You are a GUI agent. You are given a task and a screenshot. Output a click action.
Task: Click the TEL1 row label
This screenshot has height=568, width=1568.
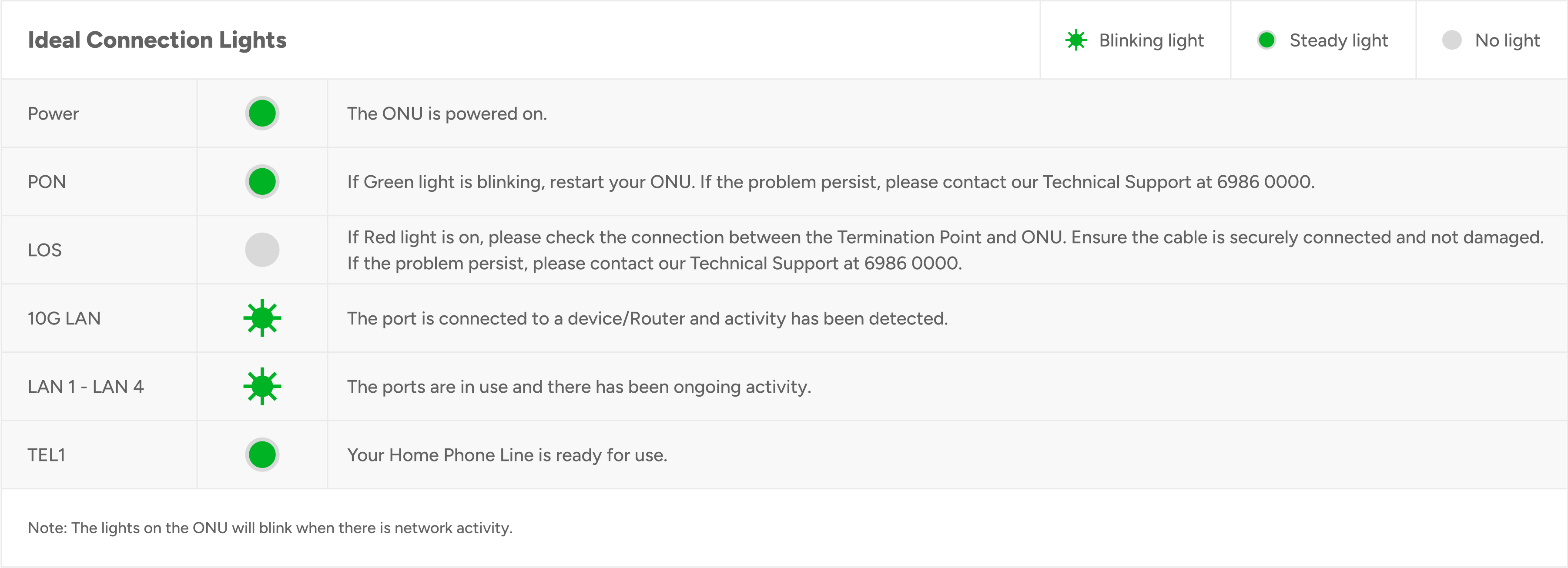(46, 455)
